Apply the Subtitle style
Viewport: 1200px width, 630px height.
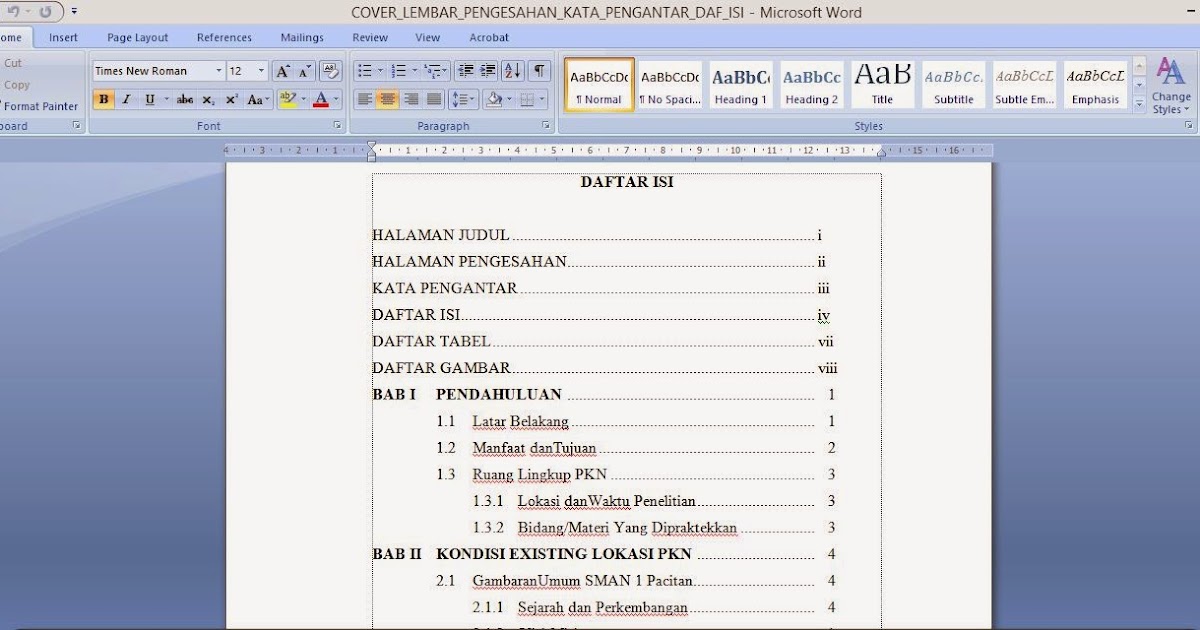tap(953, 84)
